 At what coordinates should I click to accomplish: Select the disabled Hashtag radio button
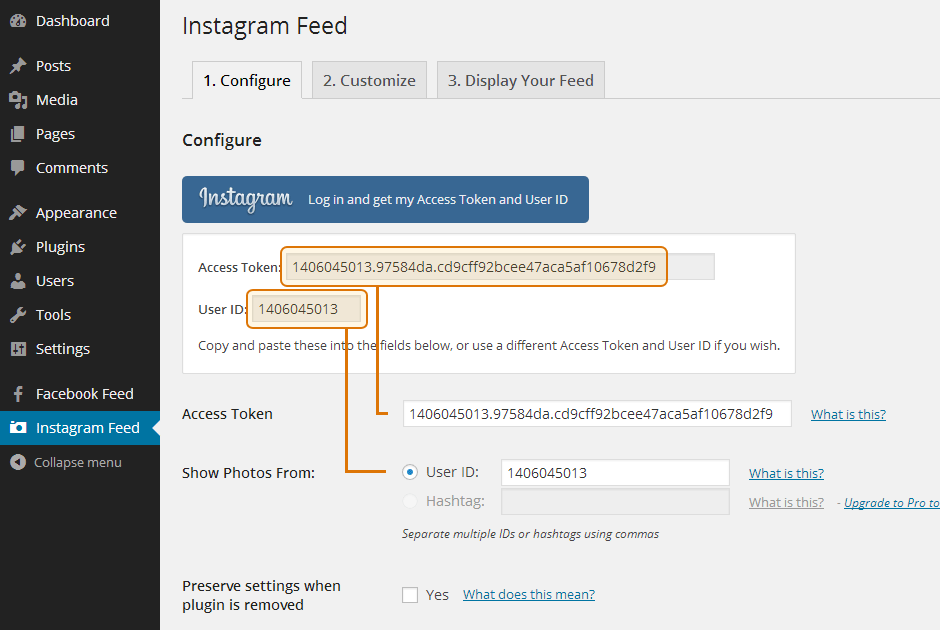click(410, 502)
